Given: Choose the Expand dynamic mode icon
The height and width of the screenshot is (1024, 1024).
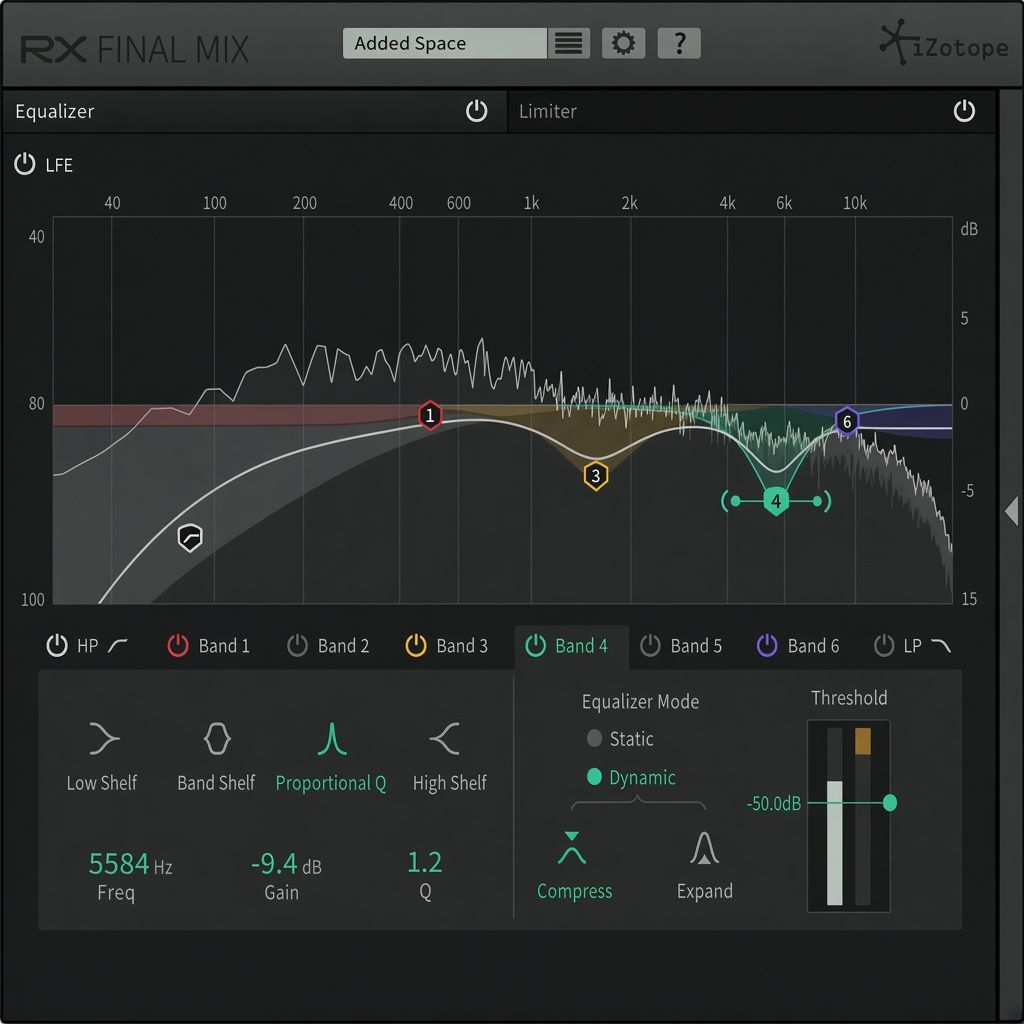Looking at the screenshot, I should tap(704, 848).
